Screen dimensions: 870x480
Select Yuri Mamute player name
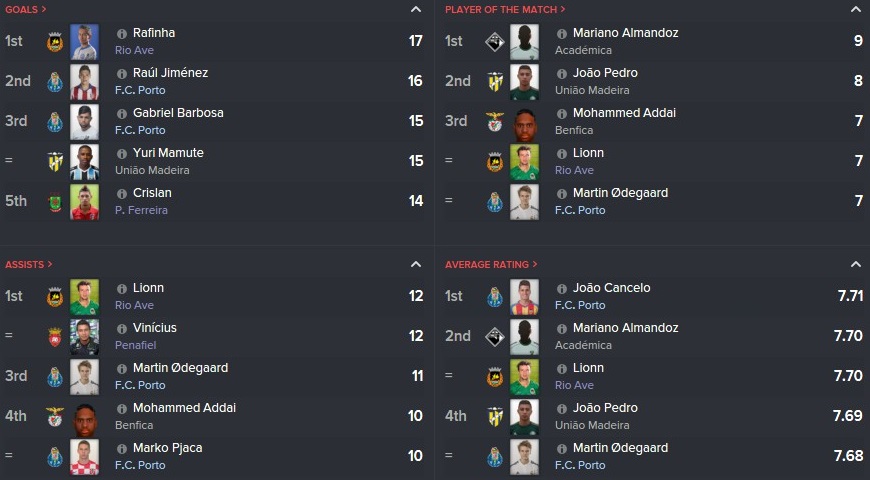pos(168,153)
